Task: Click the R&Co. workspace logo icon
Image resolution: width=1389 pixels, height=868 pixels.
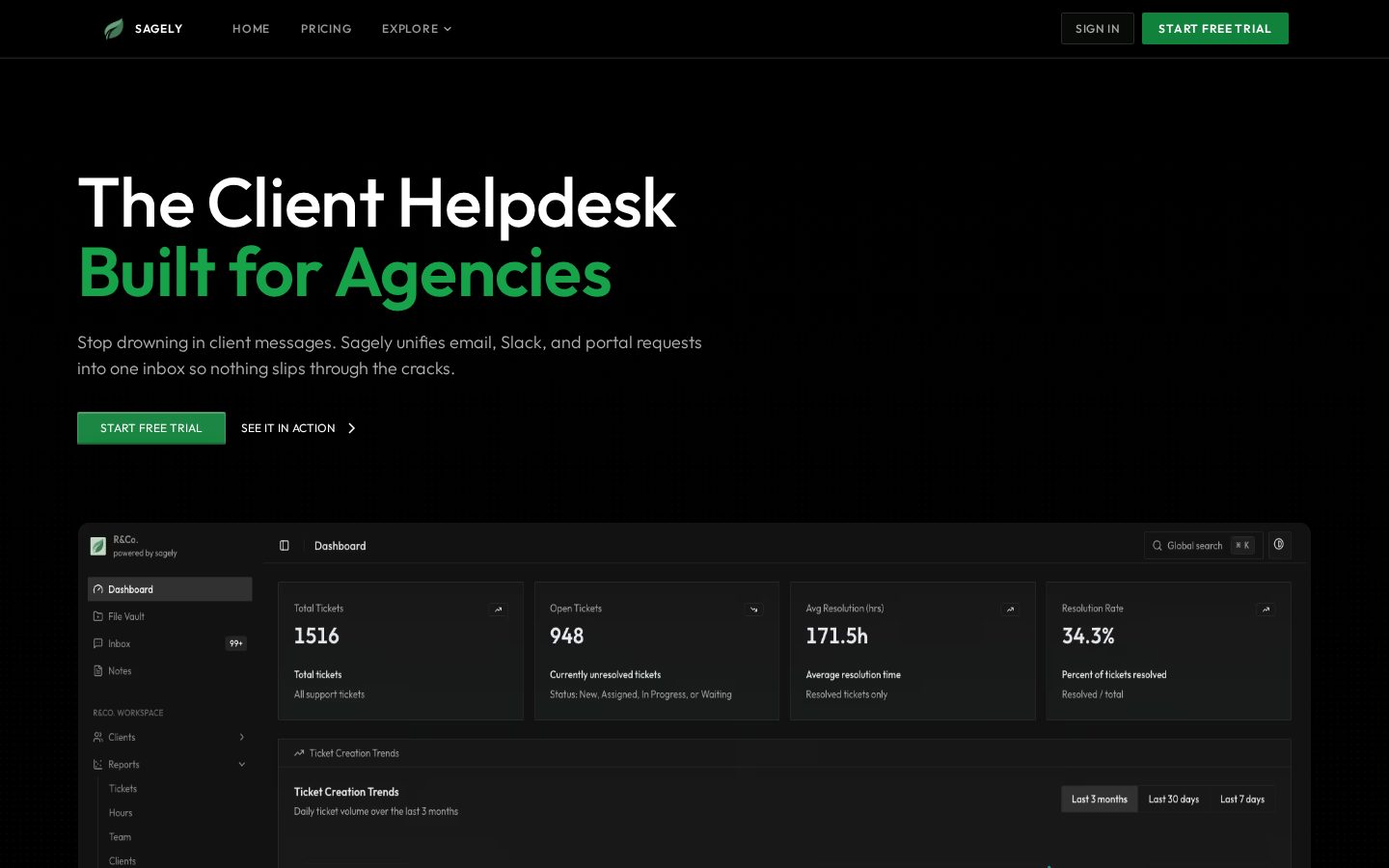Action: (x=97, y=546)
